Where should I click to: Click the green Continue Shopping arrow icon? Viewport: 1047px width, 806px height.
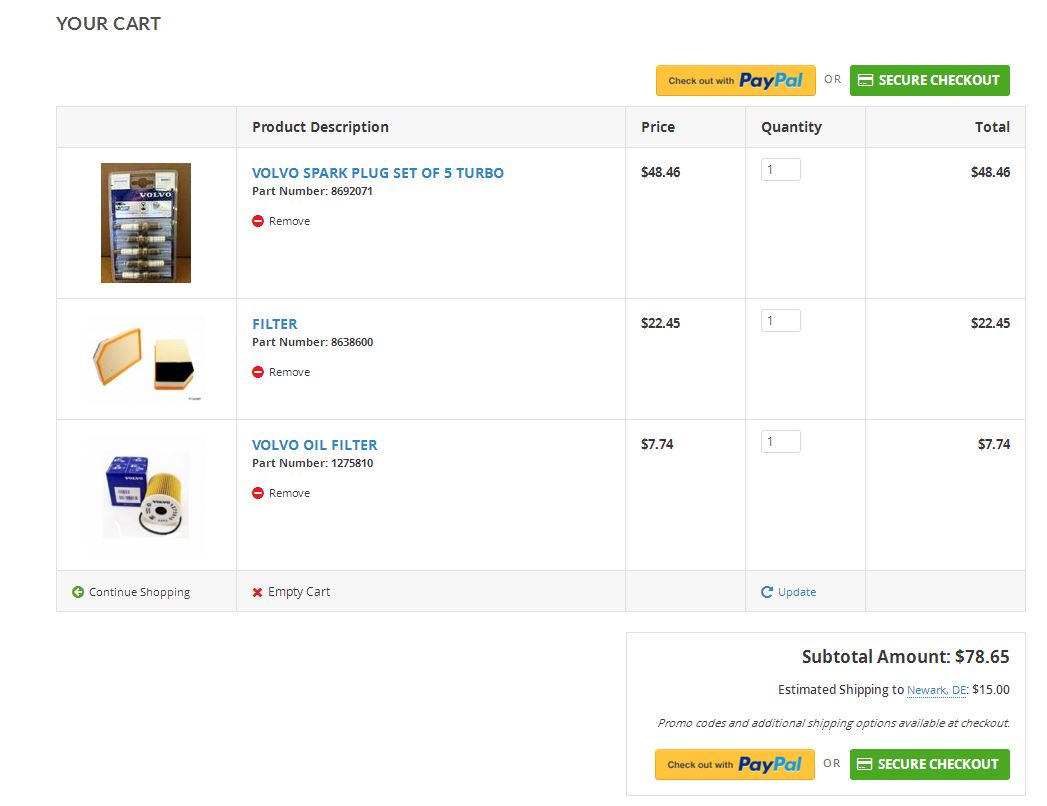[x=78, y=592]
